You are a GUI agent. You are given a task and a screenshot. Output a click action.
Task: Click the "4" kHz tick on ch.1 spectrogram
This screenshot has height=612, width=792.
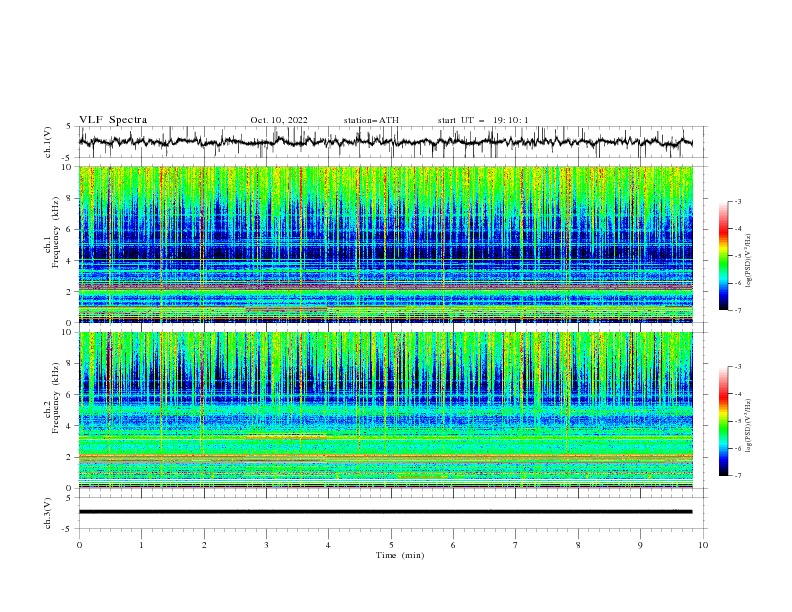pos(70,261)
